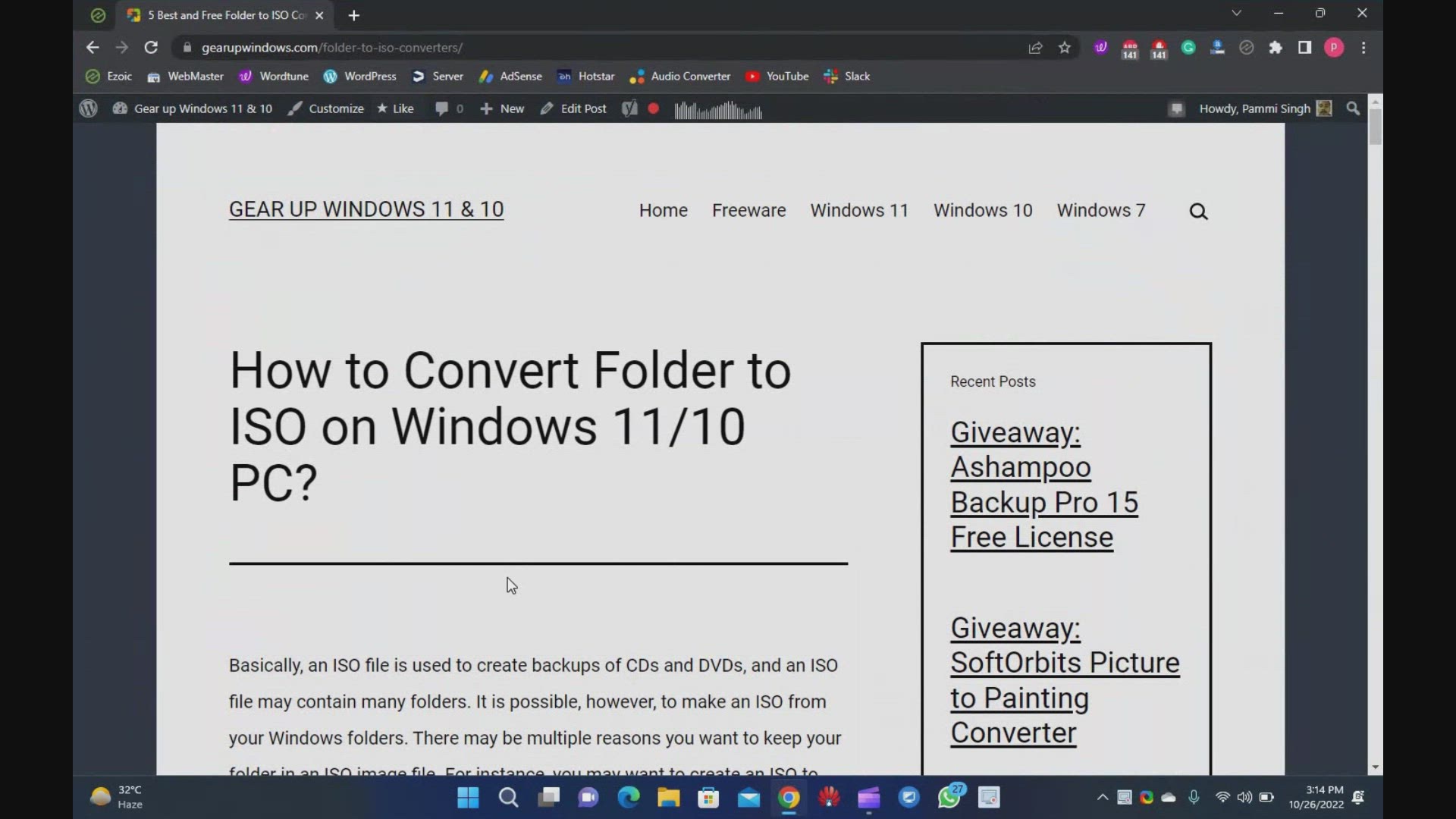Open File Explorer from the taskbar

pos(668,798)
